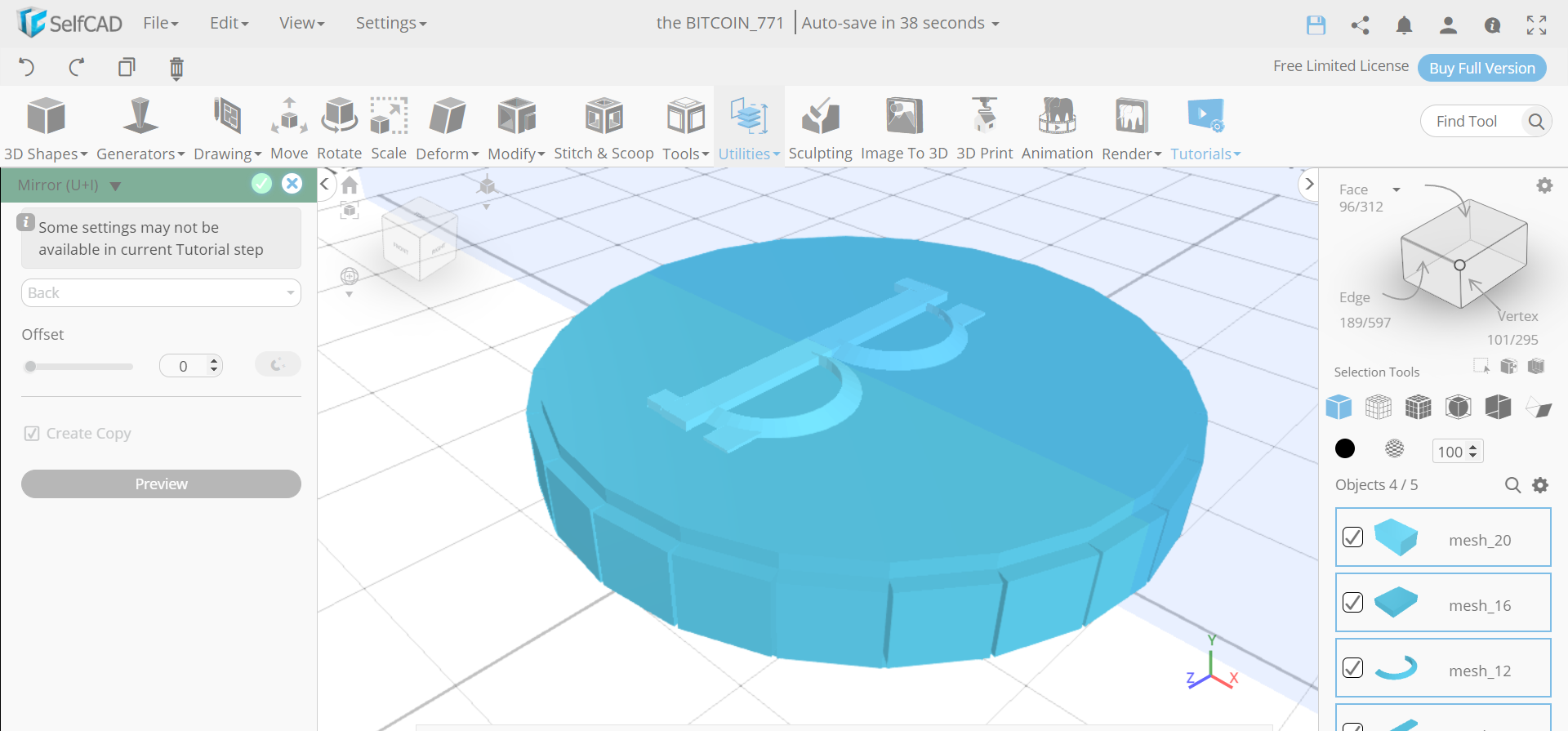Viewport: 1568px width, 731px height.
Task: Select the Scale tool
Action: (389, 128)
